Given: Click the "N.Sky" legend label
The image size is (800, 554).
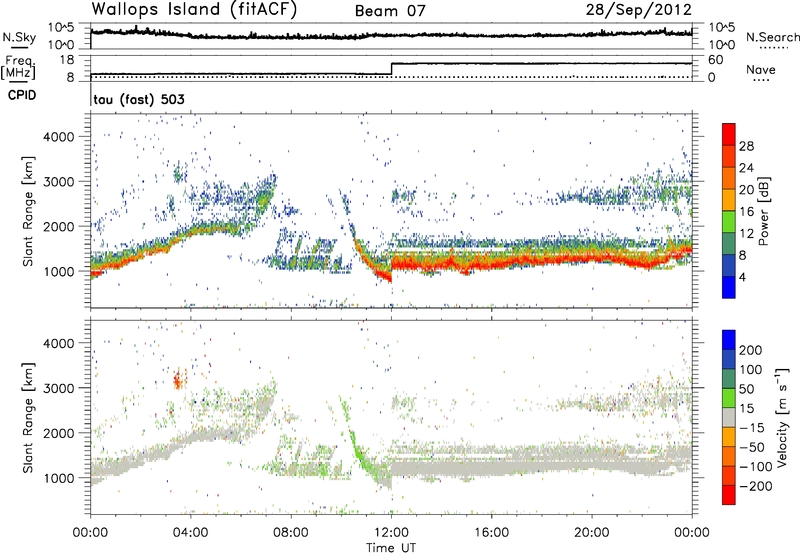Looking at the screenshot, I should (19, 37).
